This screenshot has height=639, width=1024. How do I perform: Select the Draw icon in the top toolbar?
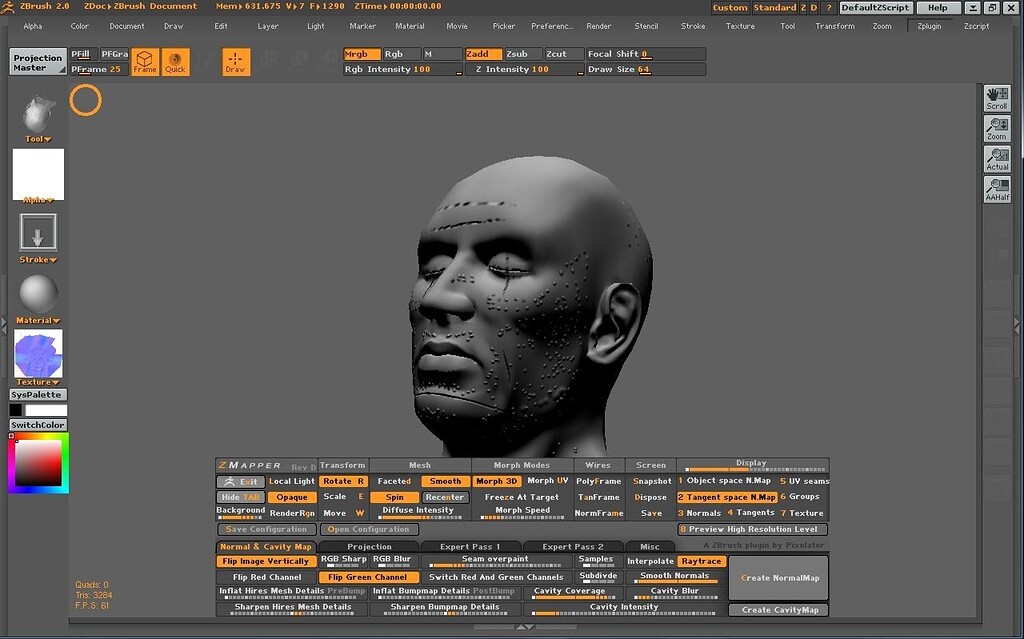236,61
